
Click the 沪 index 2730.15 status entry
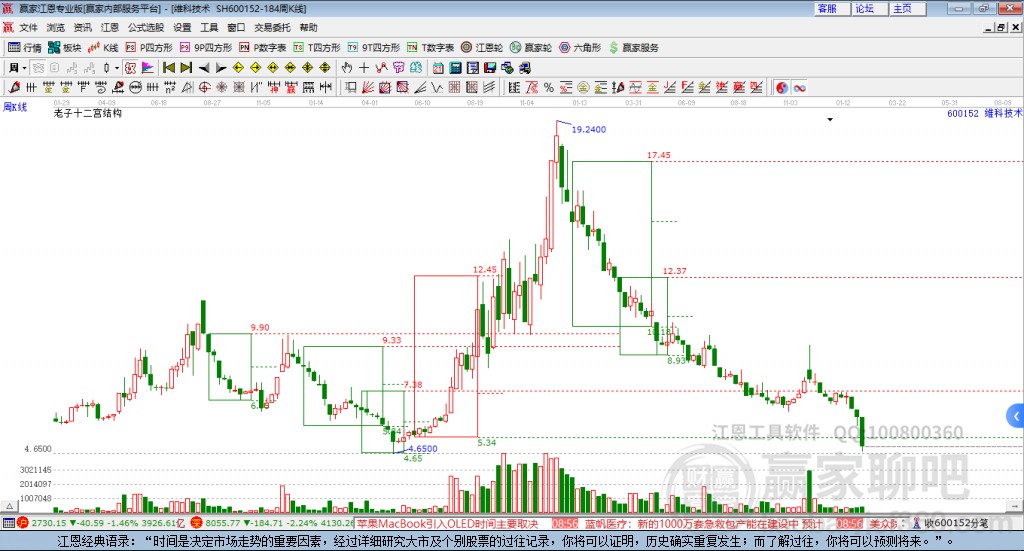102,523
